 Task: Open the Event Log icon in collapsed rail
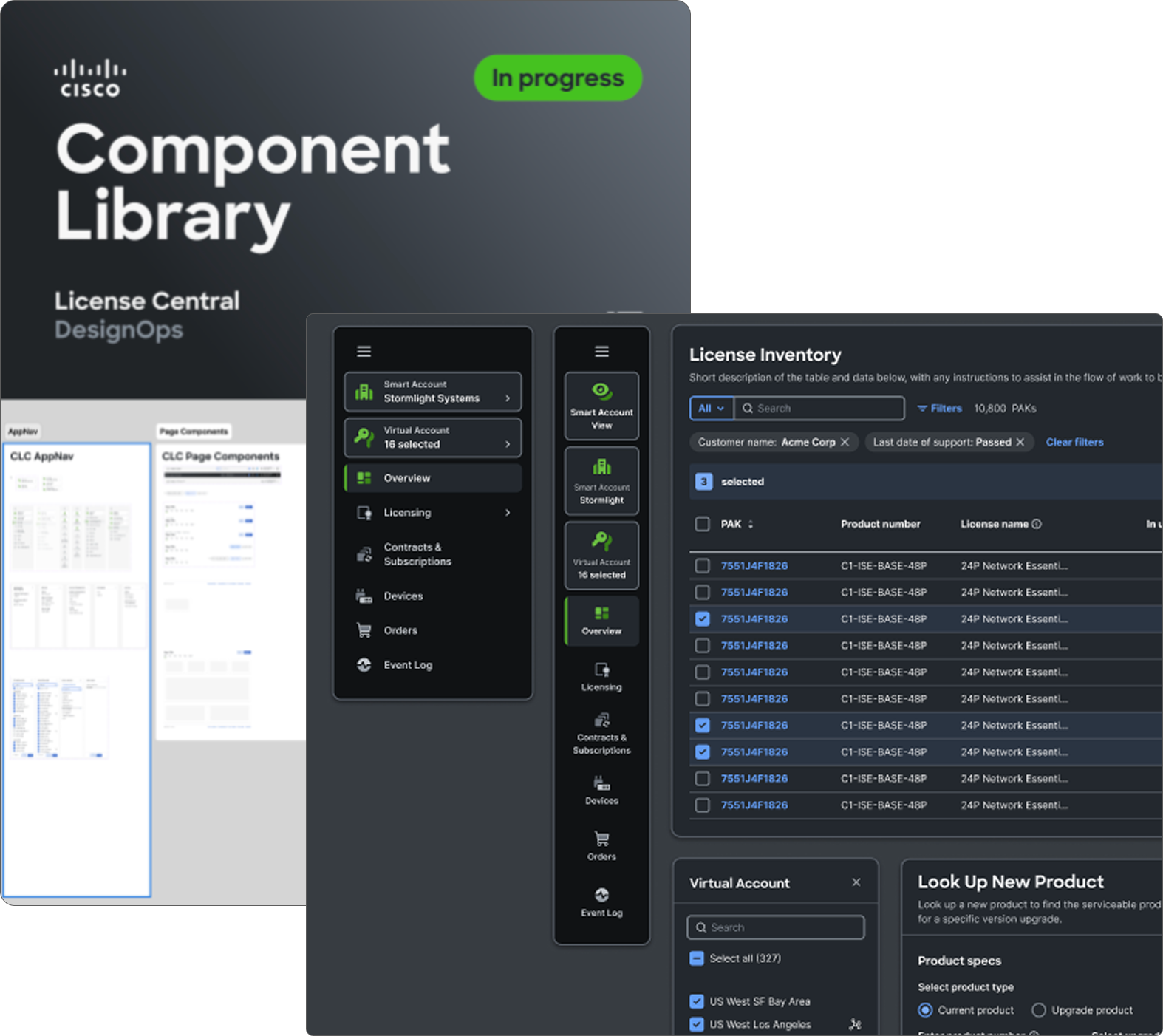pyautogui.click(x=601, y=895)
